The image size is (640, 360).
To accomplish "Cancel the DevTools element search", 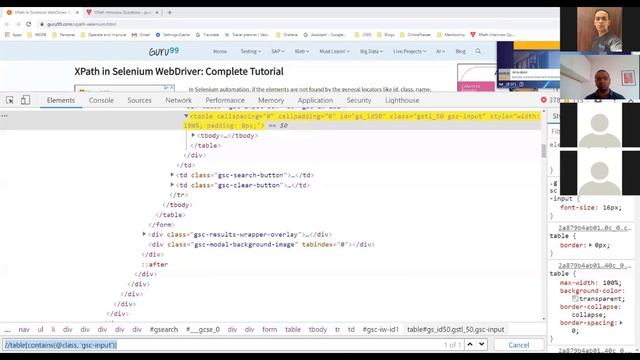I will click(519, 345).
